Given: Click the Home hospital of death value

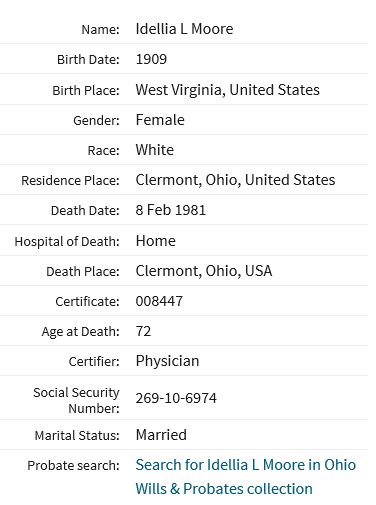Looking at the screenshot, I should (x=155, y=241).
